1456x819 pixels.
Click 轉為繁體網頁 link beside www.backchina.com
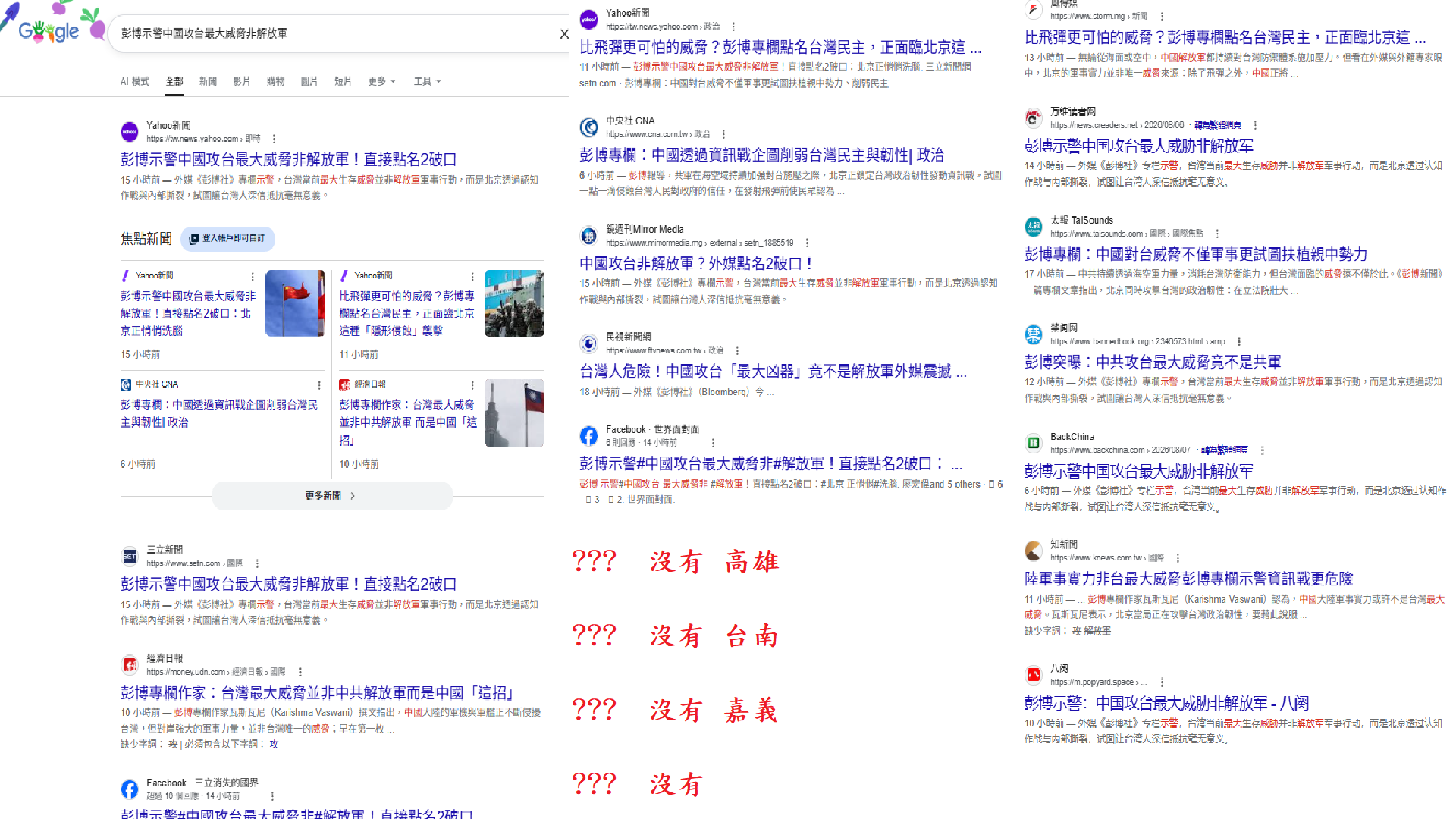click(x=1225, y=450)
